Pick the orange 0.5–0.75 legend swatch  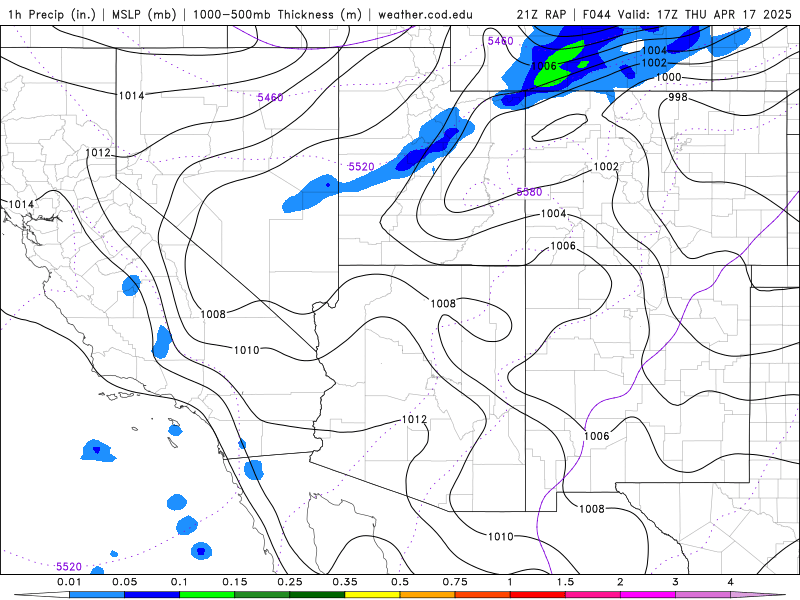point(428,595)
